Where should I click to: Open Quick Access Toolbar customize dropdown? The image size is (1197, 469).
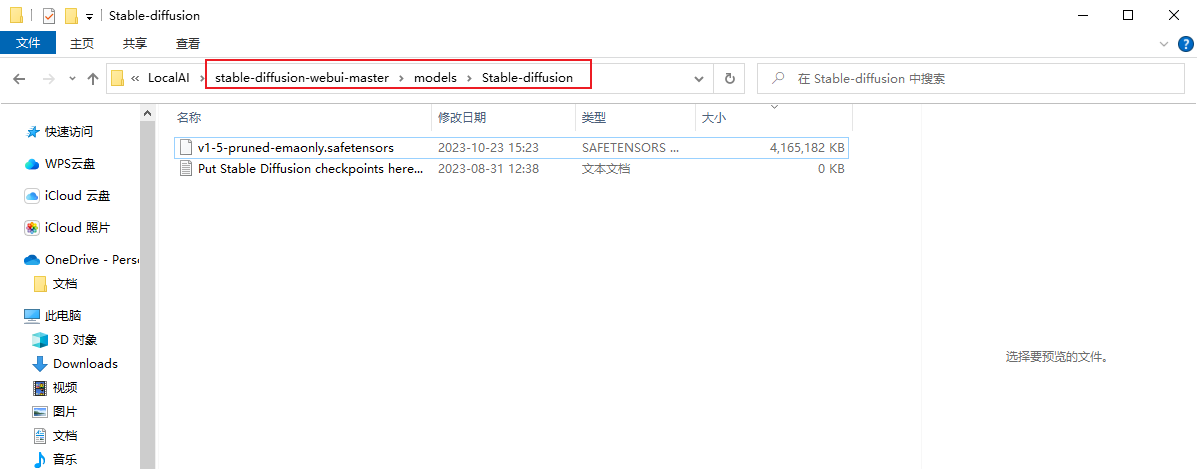[89, 16]
